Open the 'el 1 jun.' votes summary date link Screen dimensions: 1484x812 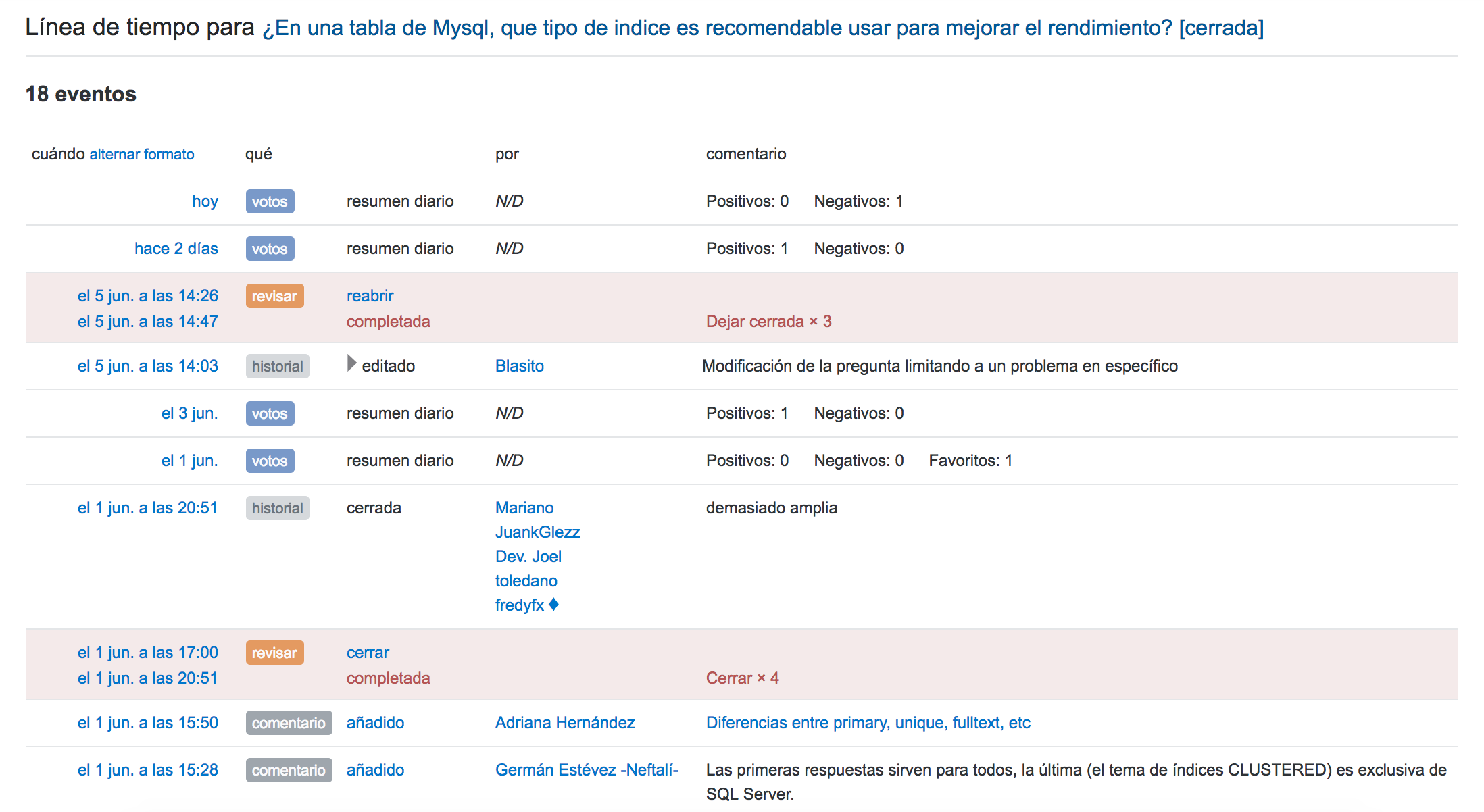click(190, 461)
